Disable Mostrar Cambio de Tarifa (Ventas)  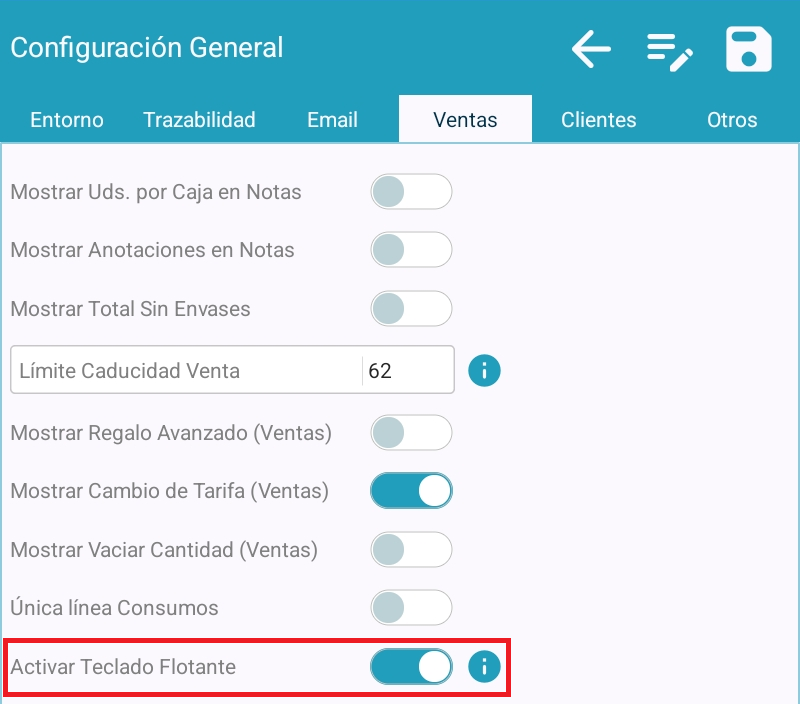click(411, 491)
